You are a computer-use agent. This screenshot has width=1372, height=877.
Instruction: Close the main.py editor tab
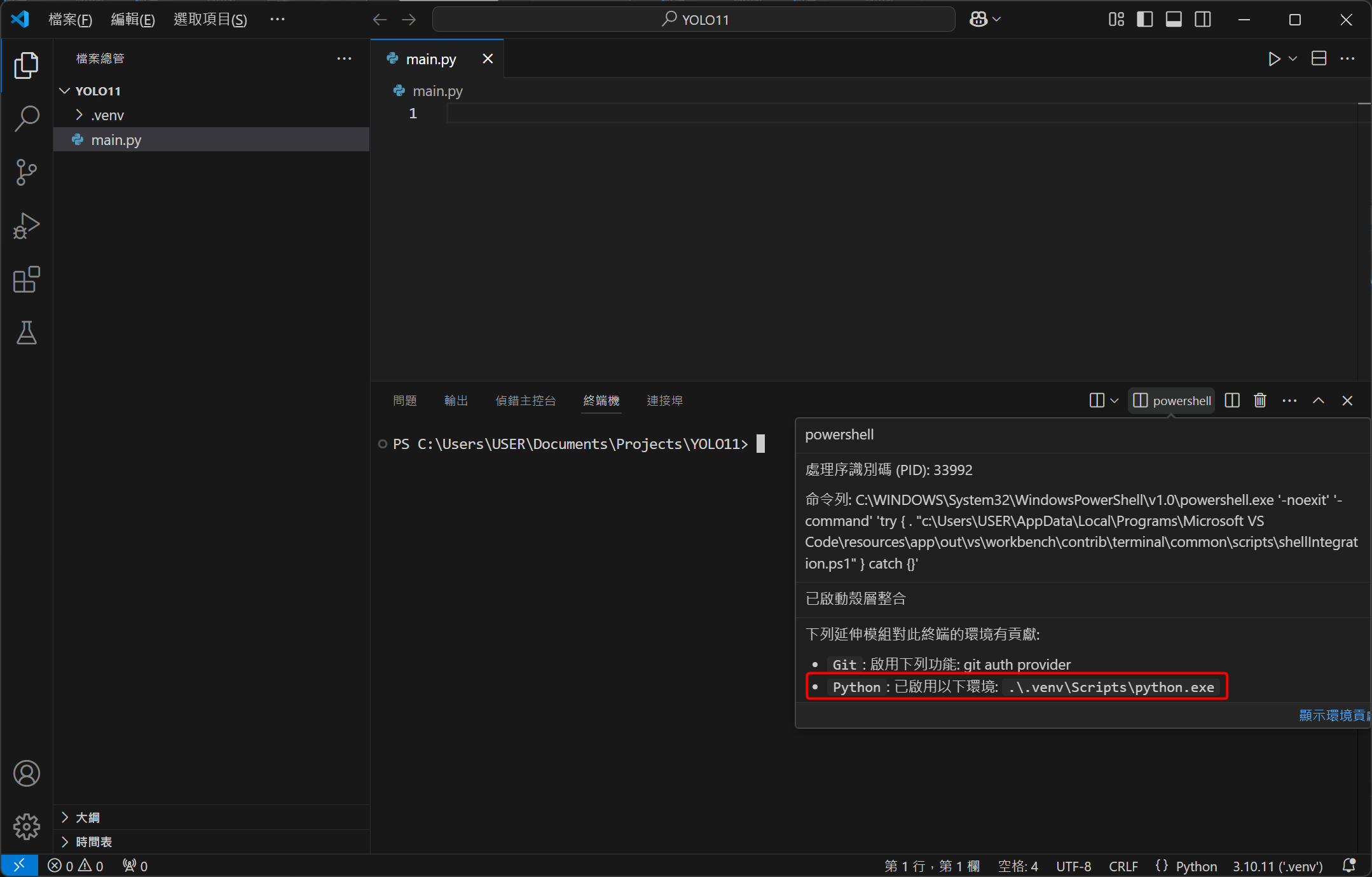(488, 59)
